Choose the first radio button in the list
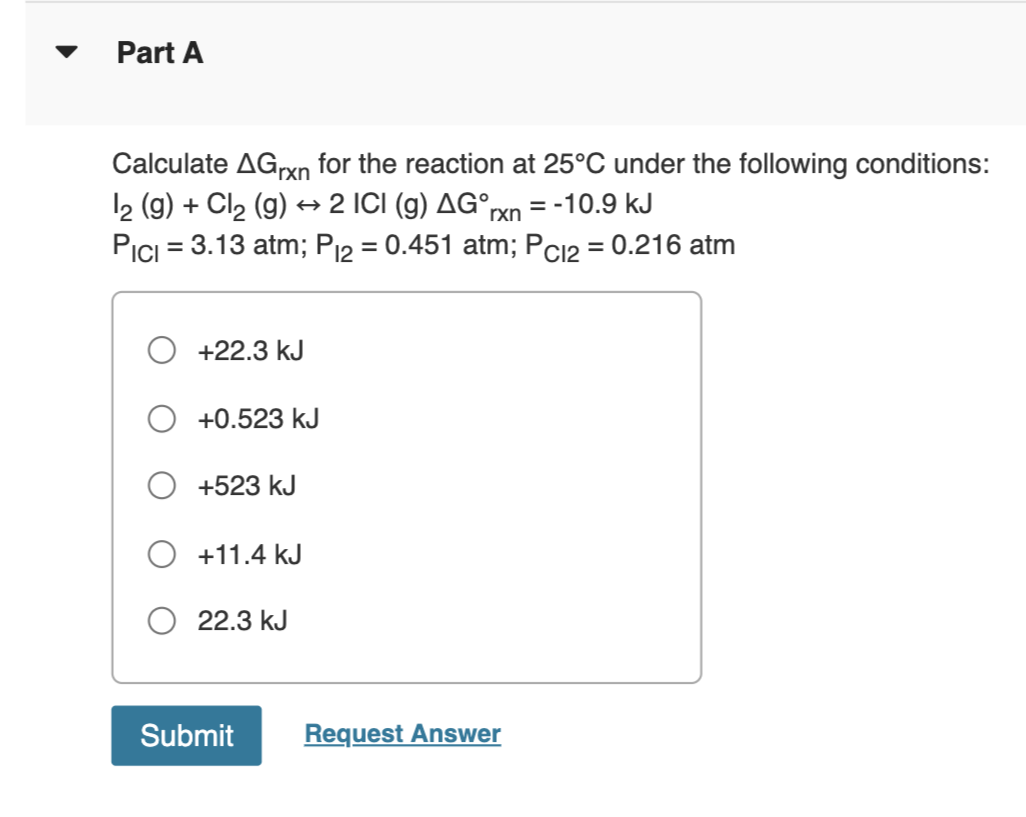 (161, 350)
